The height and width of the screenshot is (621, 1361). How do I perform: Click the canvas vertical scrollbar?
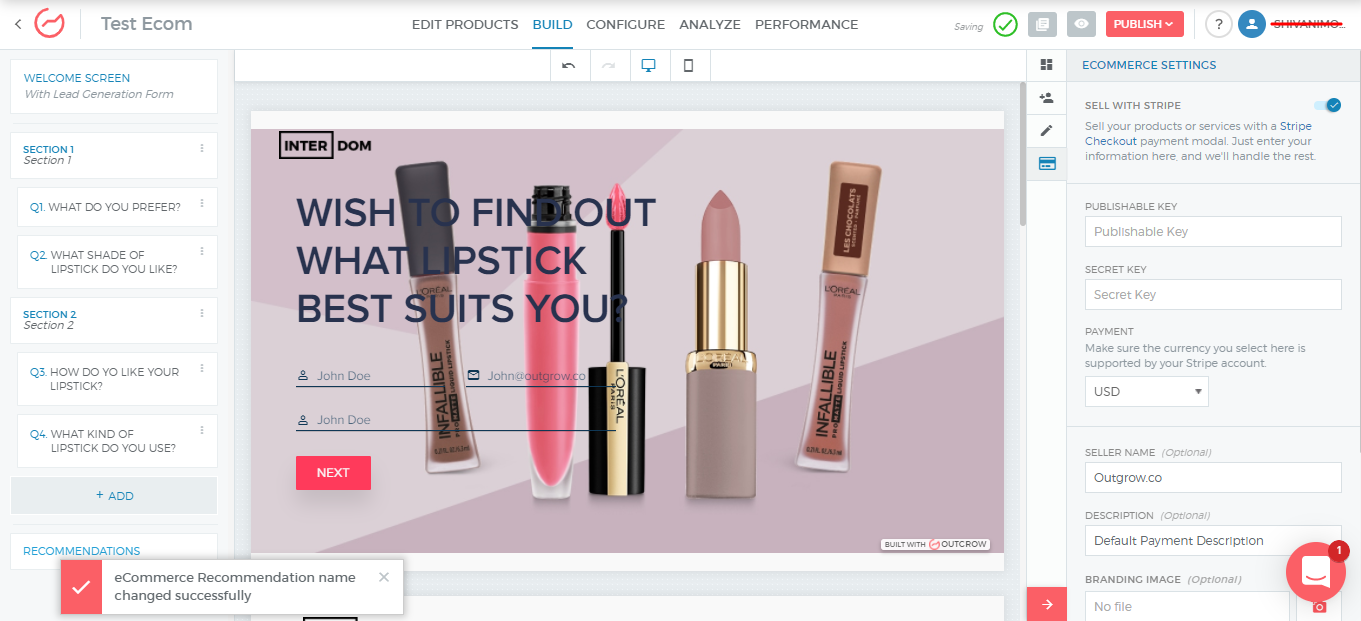point(1022,154)
